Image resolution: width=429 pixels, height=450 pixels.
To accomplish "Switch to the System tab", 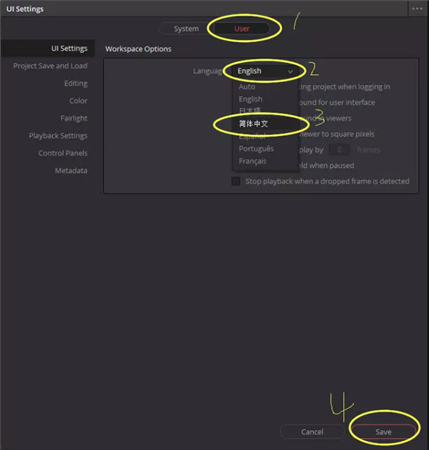I will click(186, 29).
